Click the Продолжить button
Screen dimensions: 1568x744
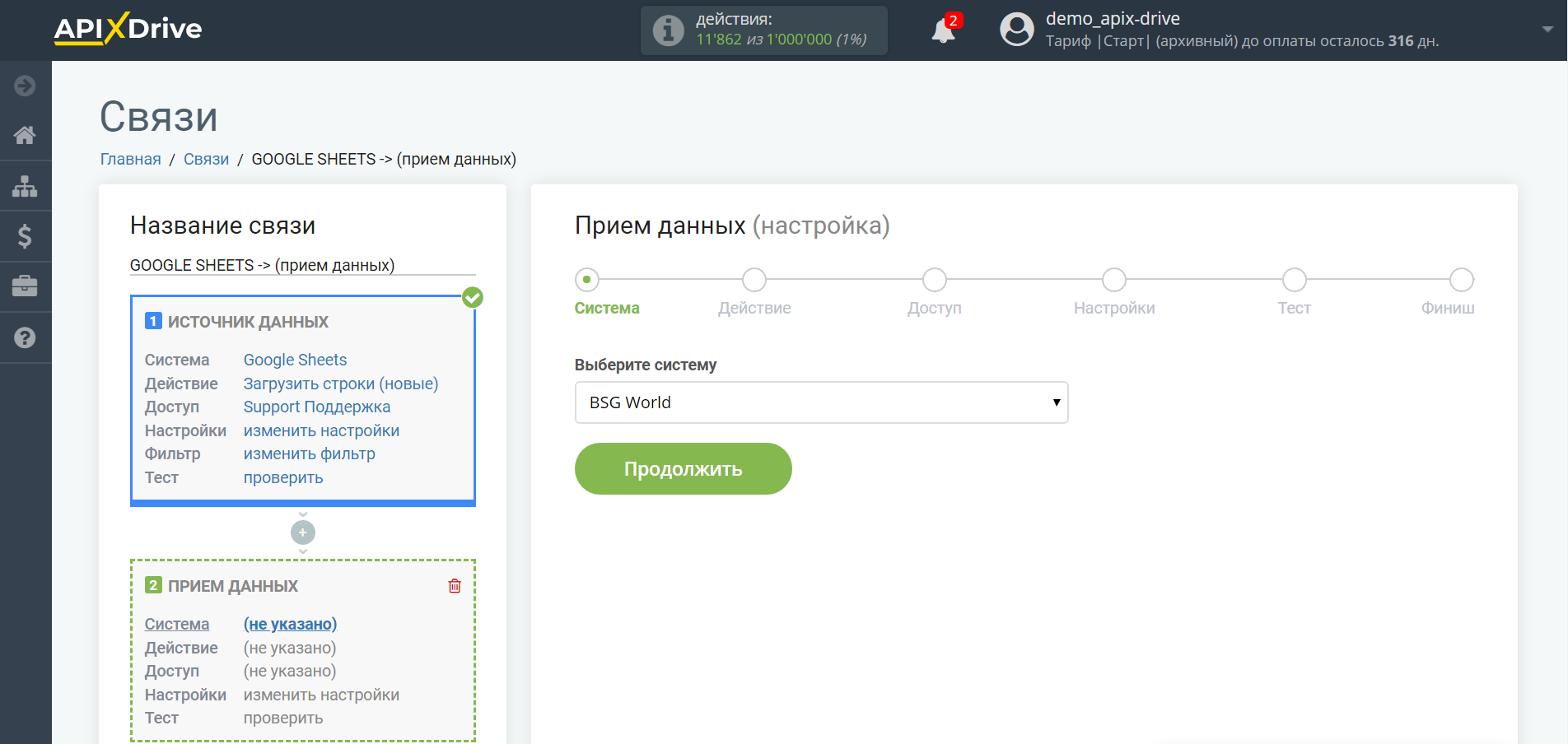(x=684, y=469)
